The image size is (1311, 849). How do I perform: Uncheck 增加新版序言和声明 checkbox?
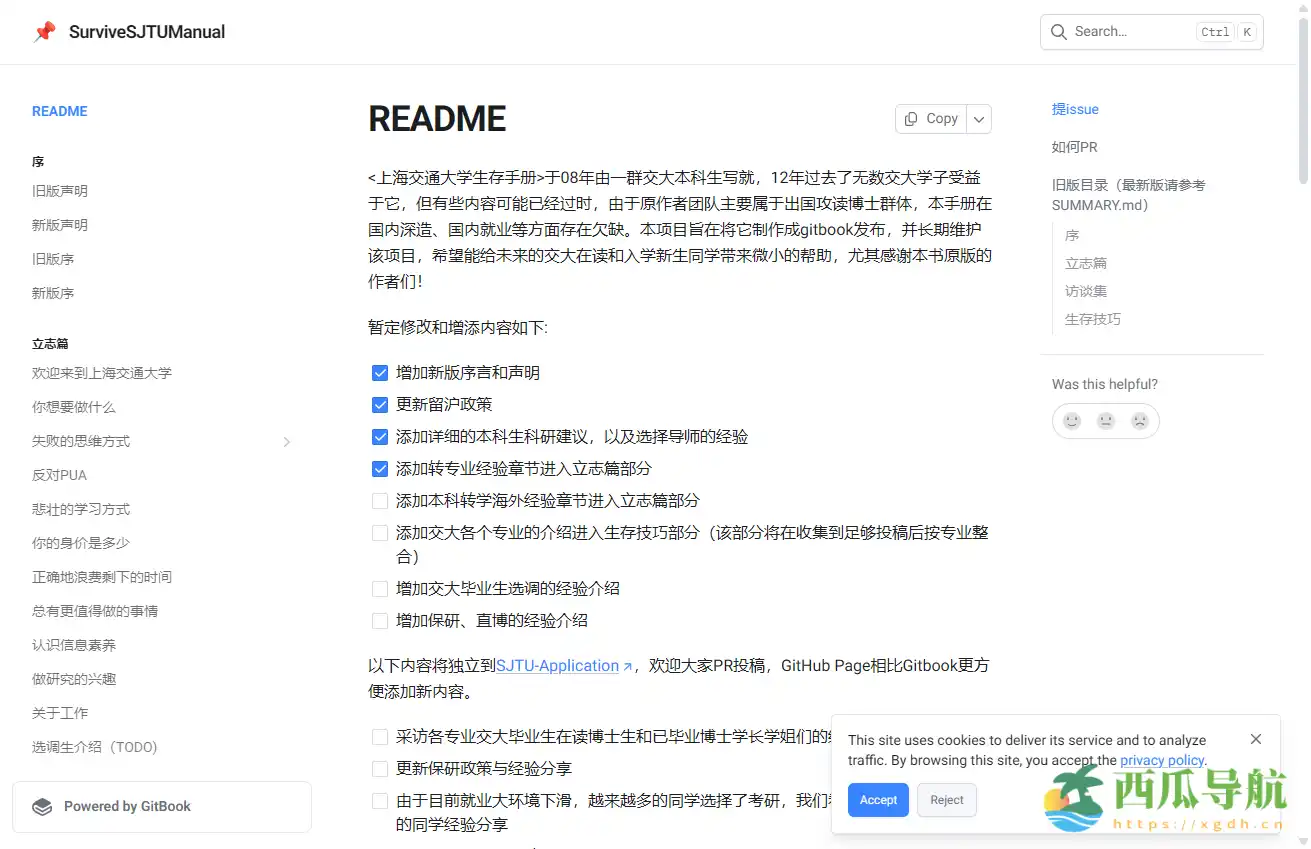click(x=380, y=372)
